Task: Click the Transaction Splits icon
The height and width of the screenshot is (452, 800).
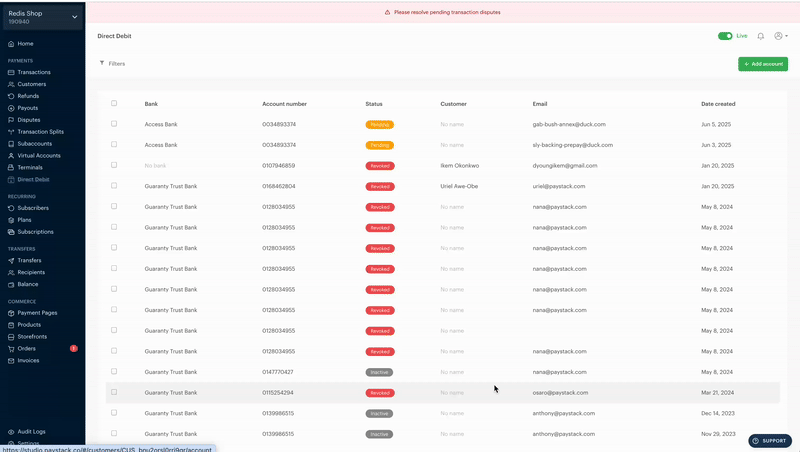Action: click(x=11, y=132)
